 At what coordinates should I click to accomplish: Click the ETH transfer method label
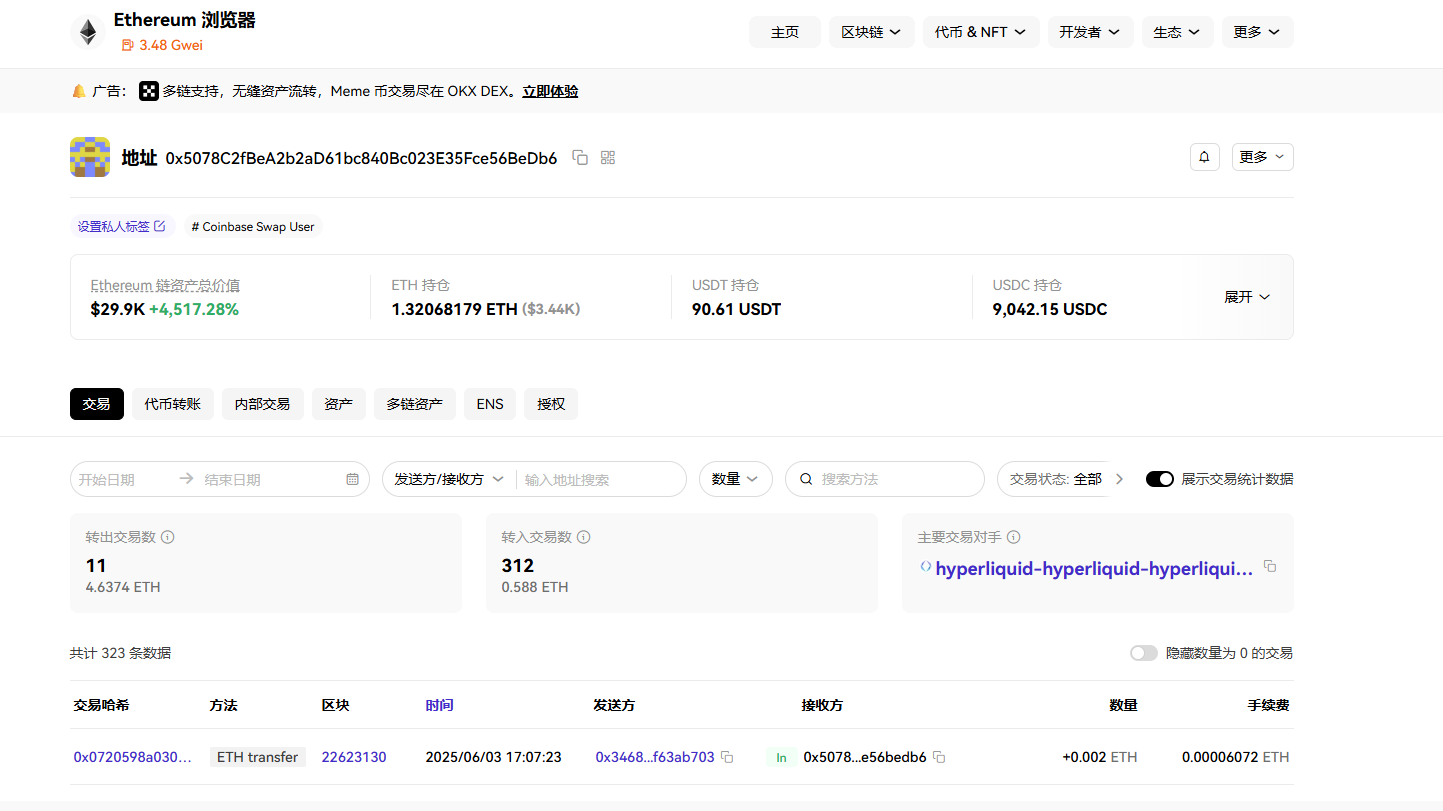click(x=258, y=757)
